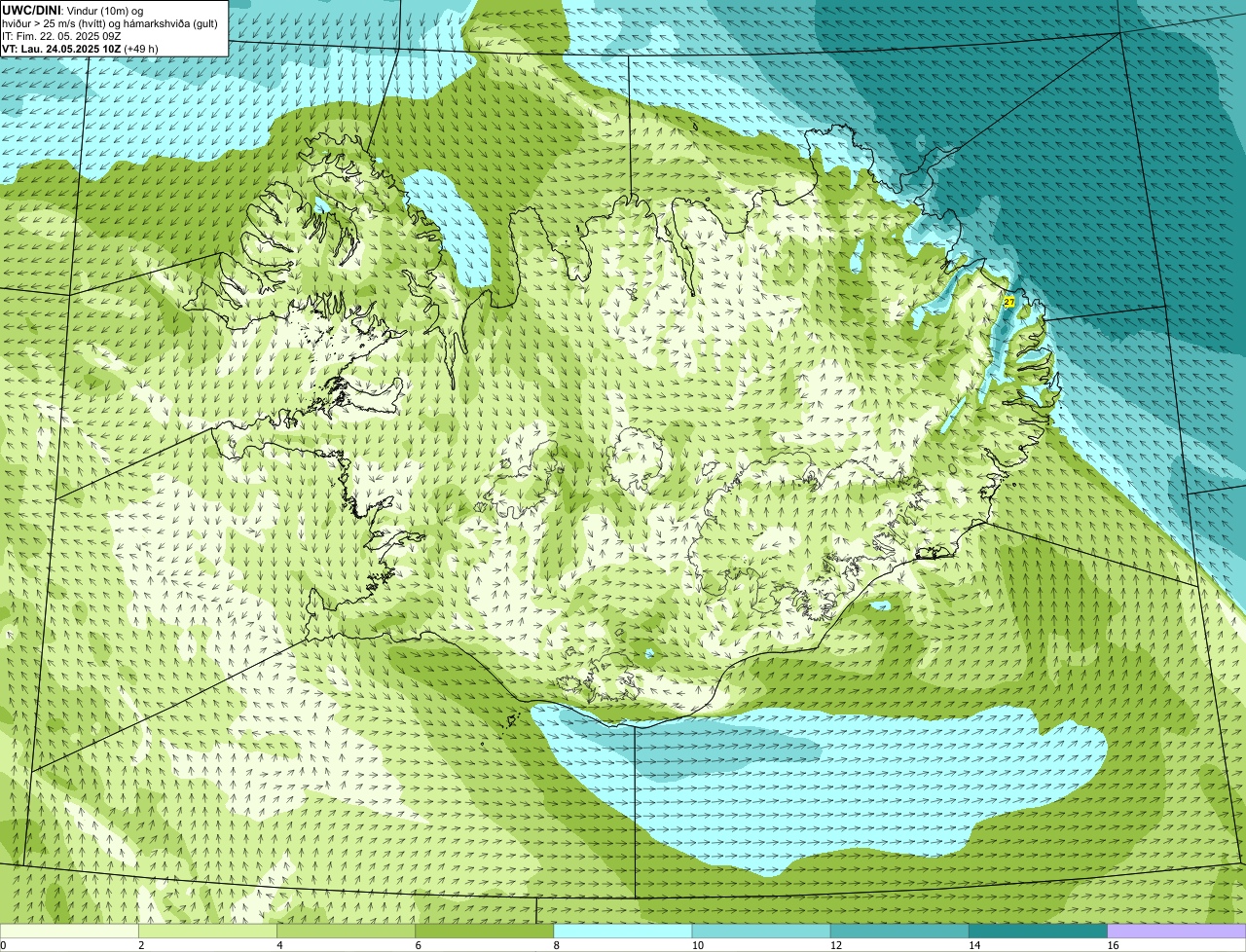Click the scale label '8'
Viewport: 1246px width, 952px height.
point(557,945)
